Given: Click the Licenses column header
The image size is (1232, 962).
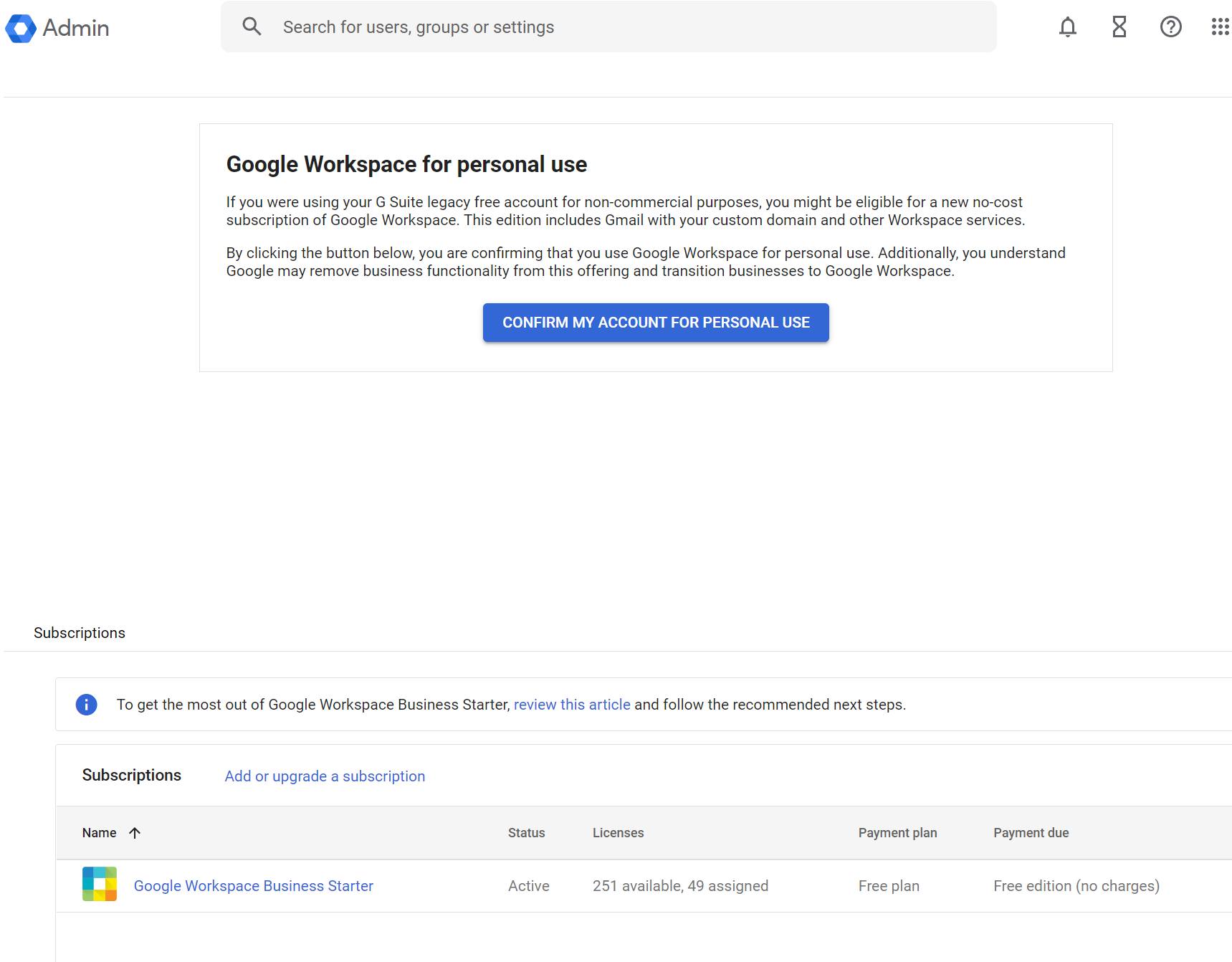Looking at the screenshot, I should 618,833.
